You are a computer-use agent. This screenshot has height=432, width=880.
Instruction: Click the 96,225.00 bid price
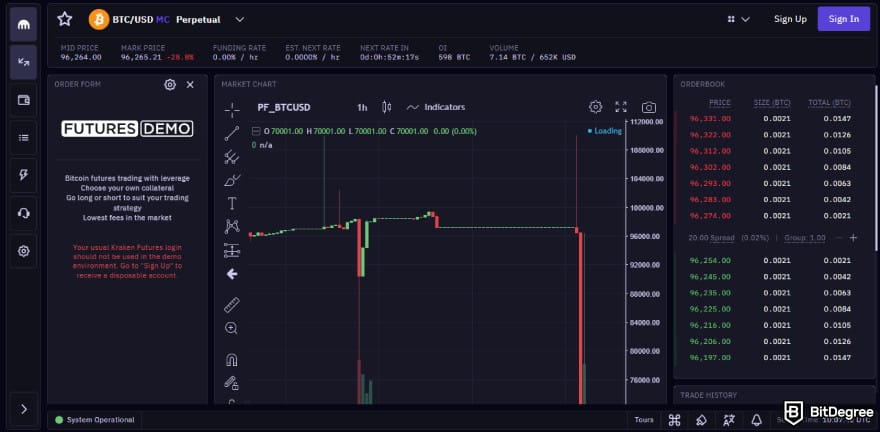710,309
